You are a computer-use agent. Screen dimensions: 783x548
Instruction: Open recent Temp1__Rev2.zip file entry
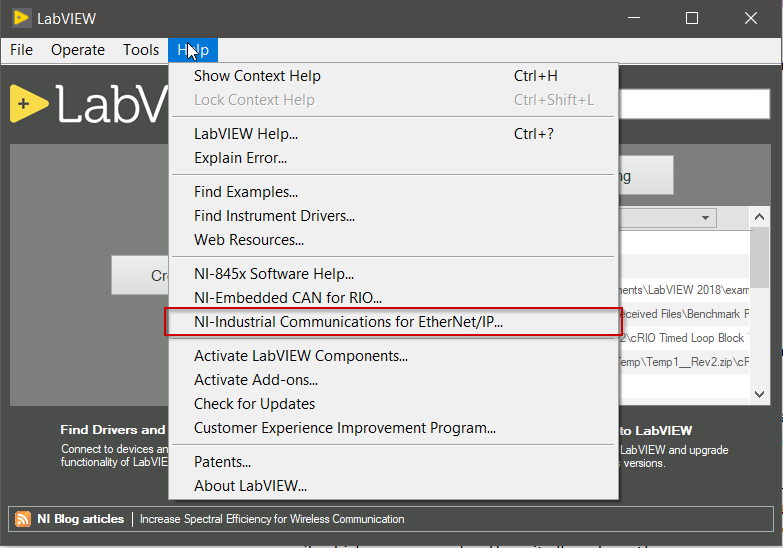click(x=684, y=362)
